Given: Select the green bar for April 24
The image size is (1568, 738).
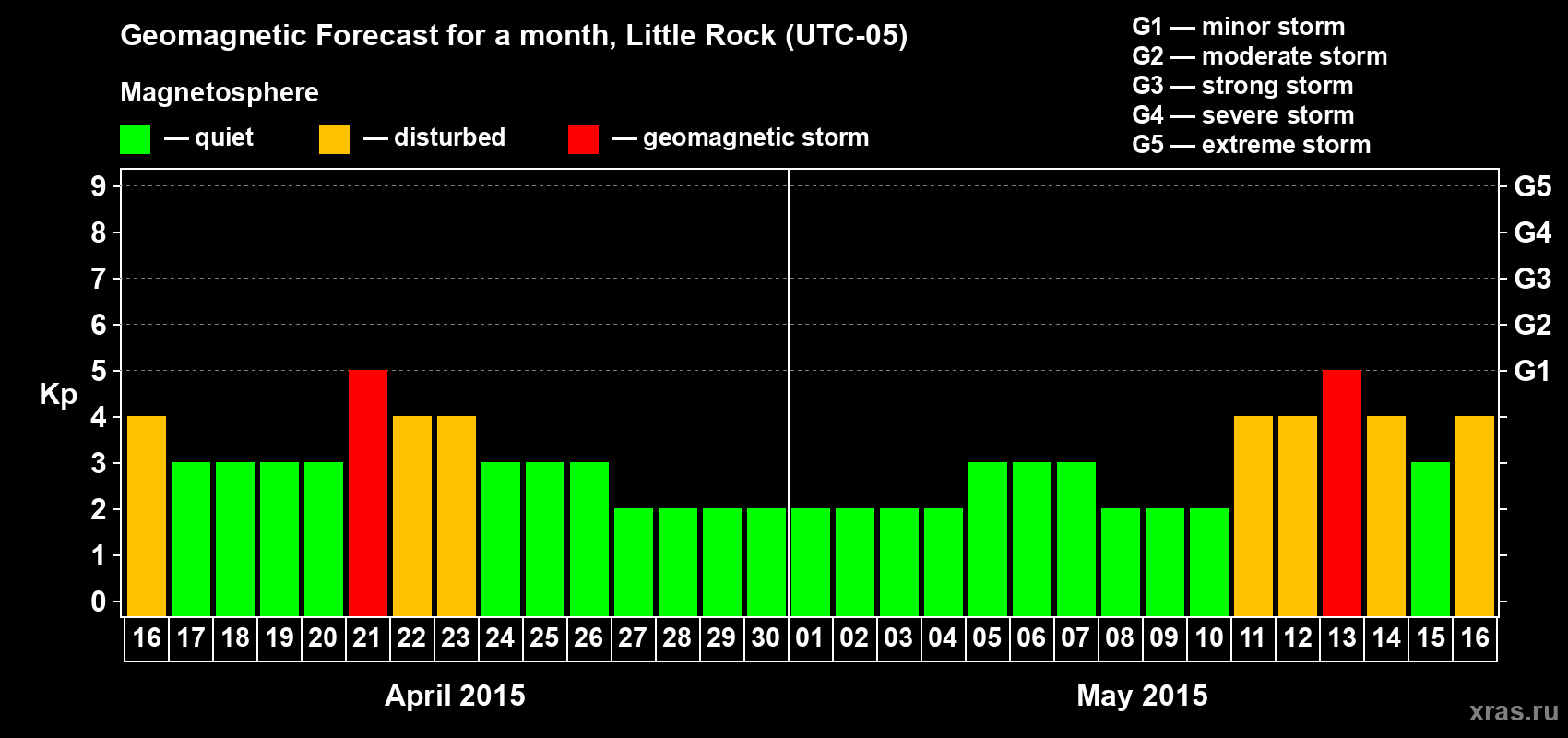Looking at the screenshot, I should click(501, 539).
